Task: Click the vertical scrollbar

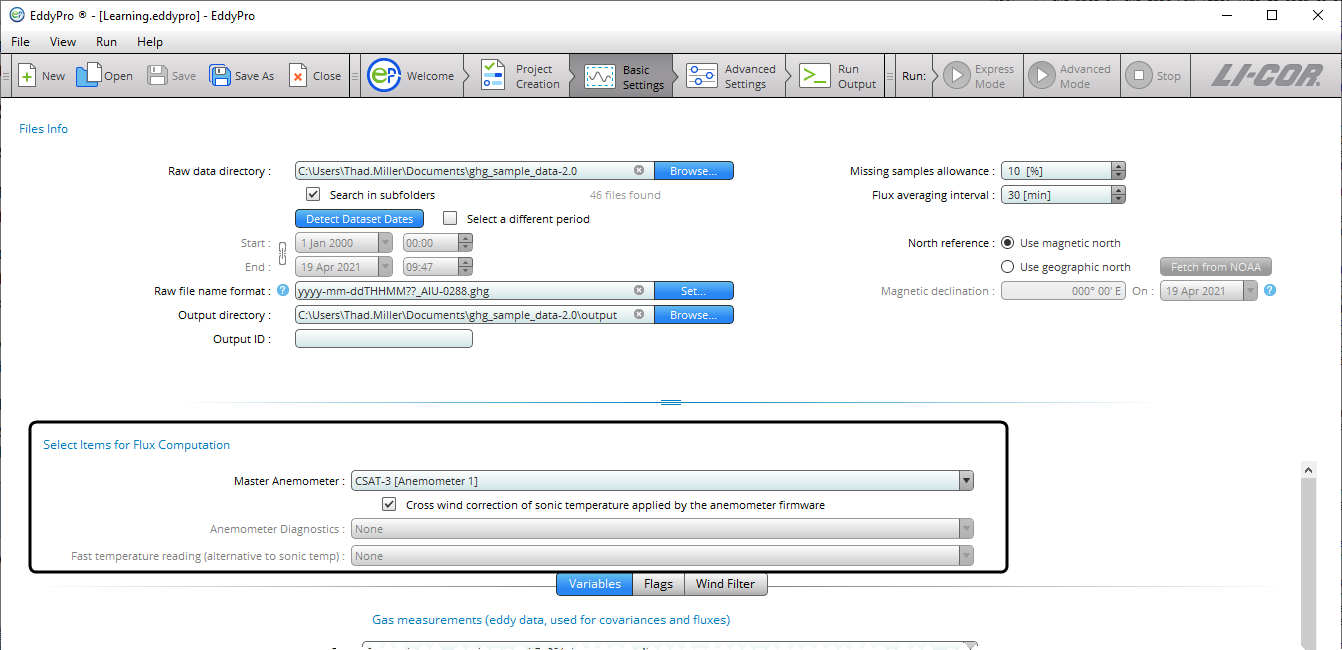Action: pos(1308,556)
